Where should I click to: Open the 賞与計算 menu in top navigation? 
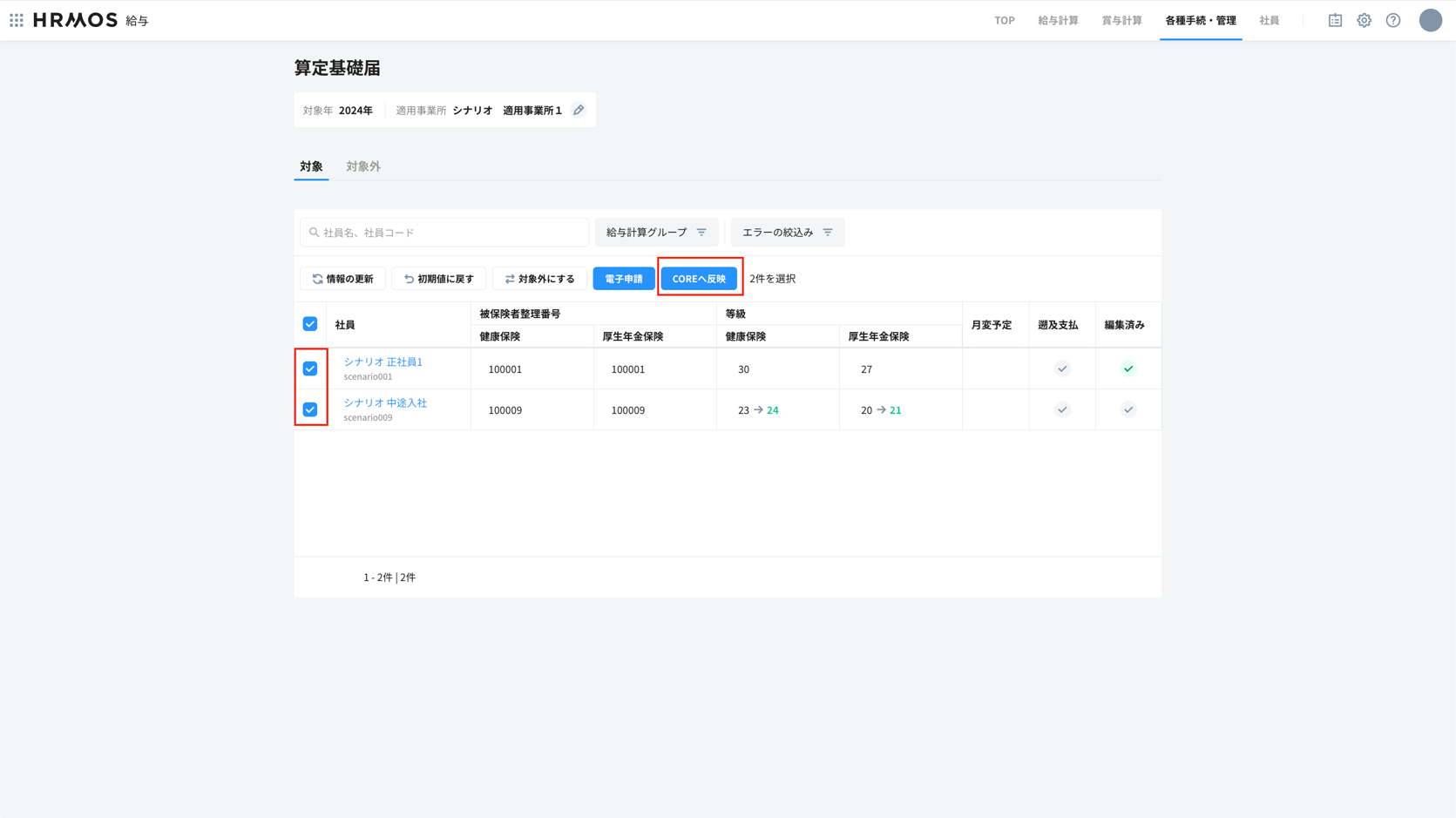tap(1121, 20)
